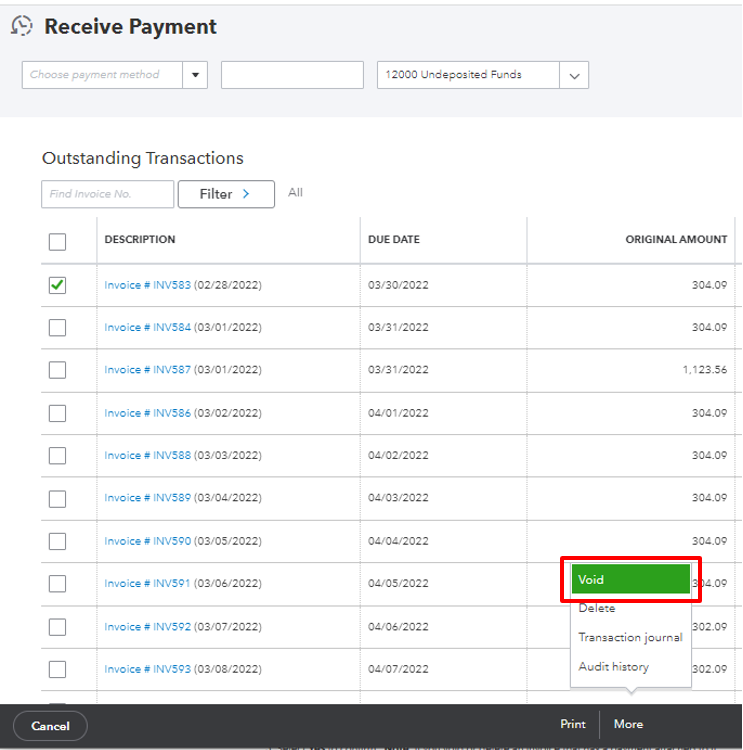Viewport: 743px width, 750px height.
Task: Check the INV584 invoice checkbox
Action: point(57,328)
